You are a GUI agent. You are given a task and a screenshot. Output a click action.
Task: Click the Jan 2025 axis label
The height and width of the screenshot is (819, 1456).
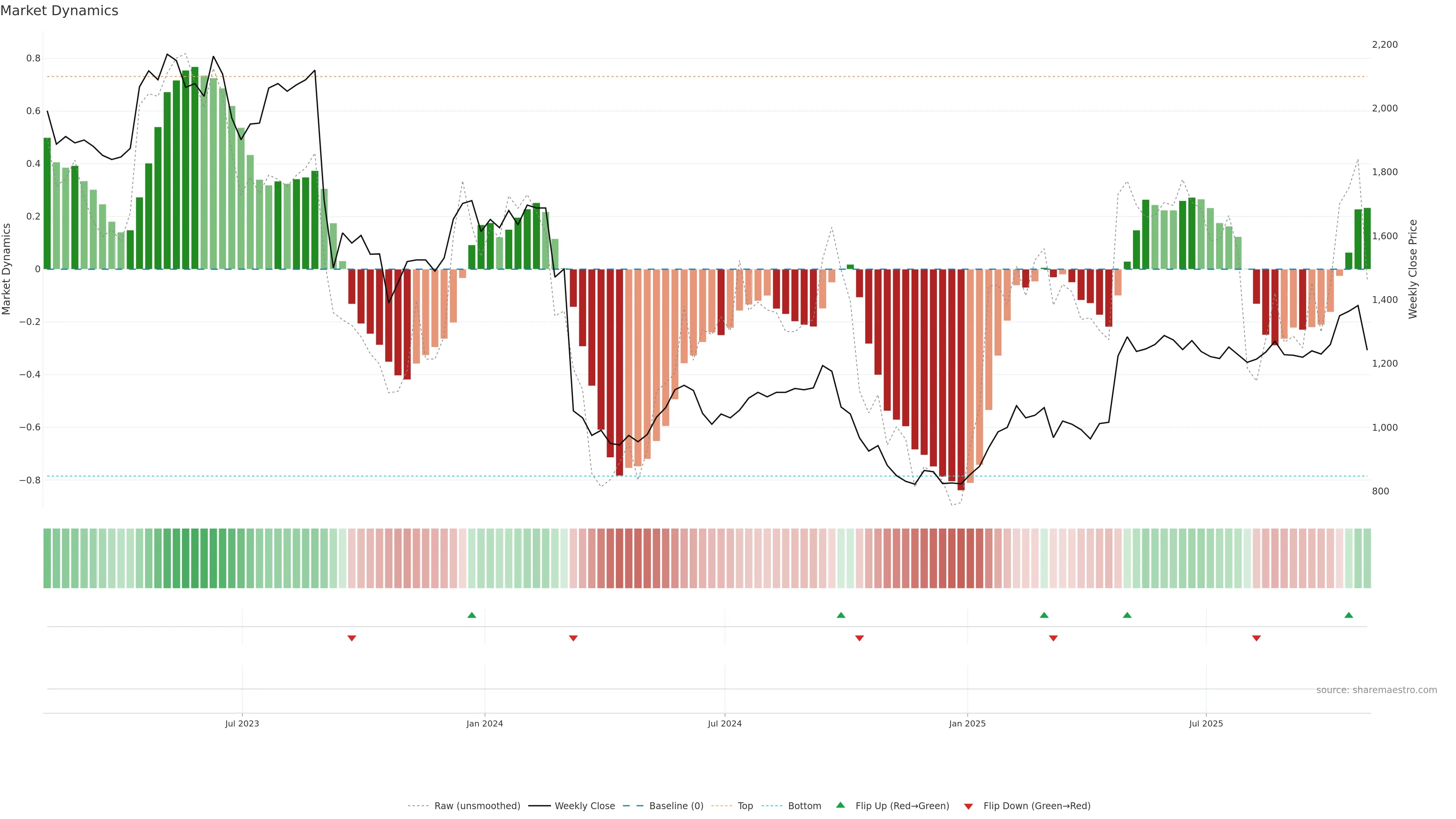coord(967,723)
